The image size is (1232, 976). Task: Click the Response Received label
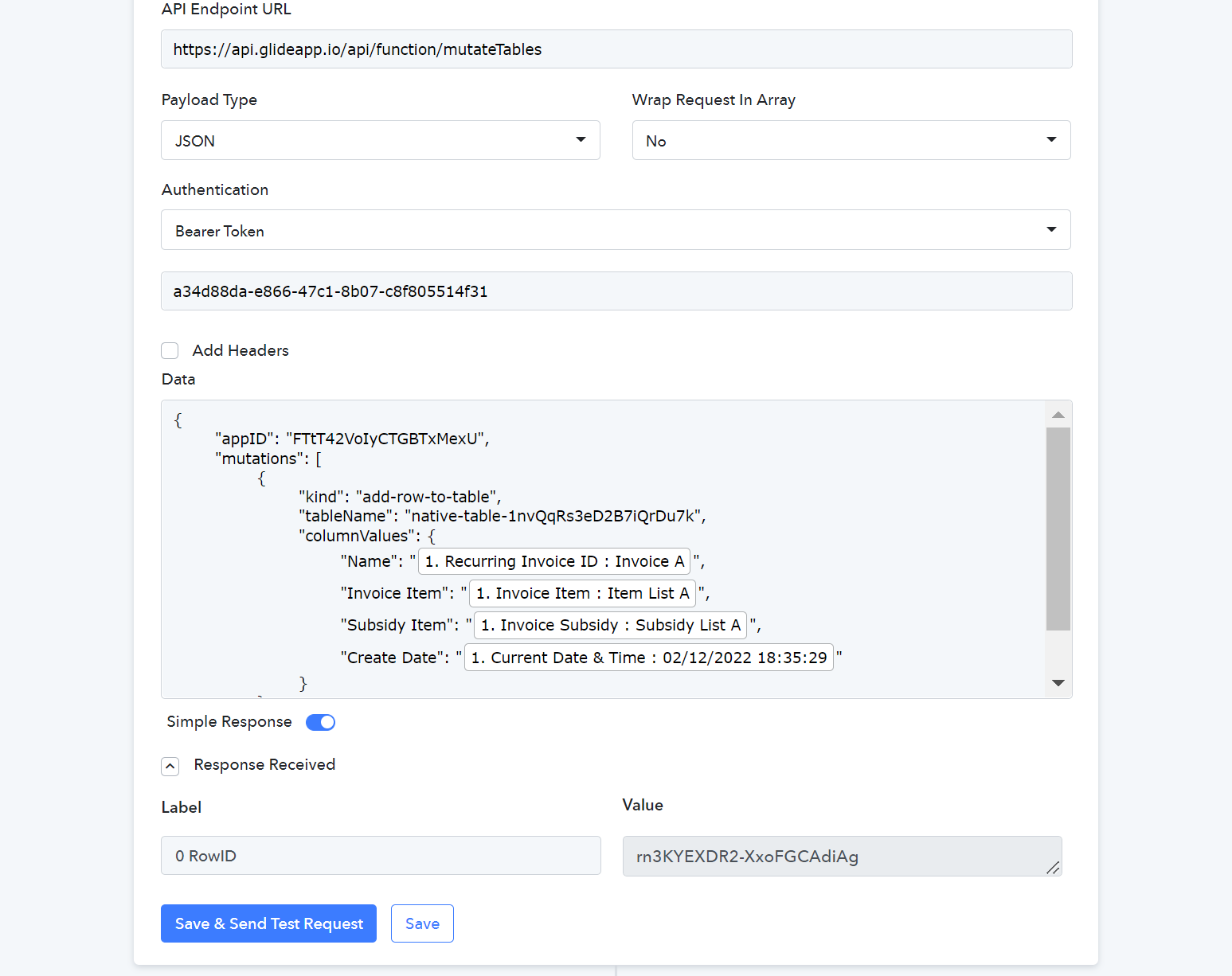(x=264, y=765)
